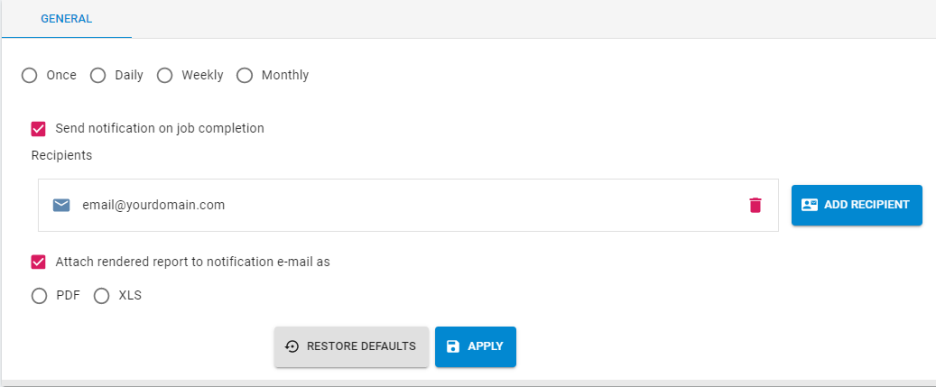Click the contact card icon on Add Recipient

click(809, 205)
